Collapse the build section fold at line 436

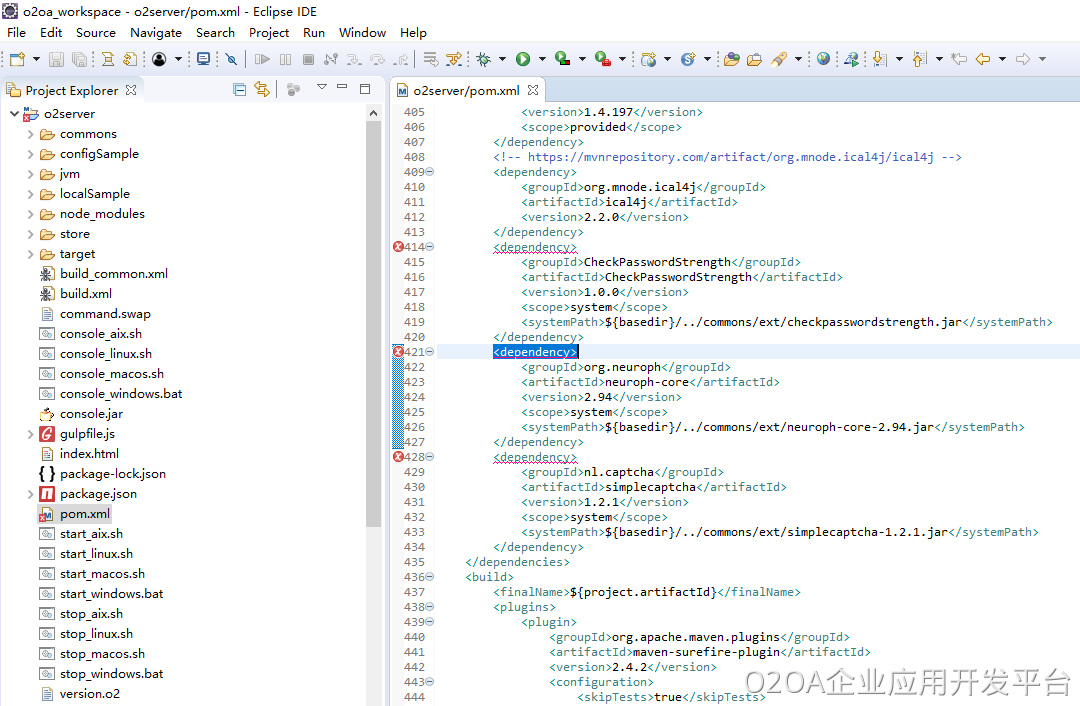tap(430, 577)
